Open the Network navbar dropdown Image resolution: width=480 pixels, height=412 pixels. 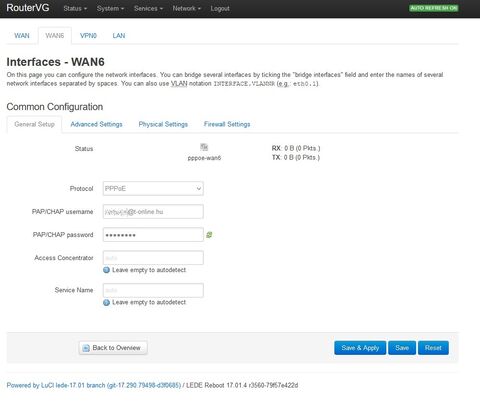coord(187,8)
